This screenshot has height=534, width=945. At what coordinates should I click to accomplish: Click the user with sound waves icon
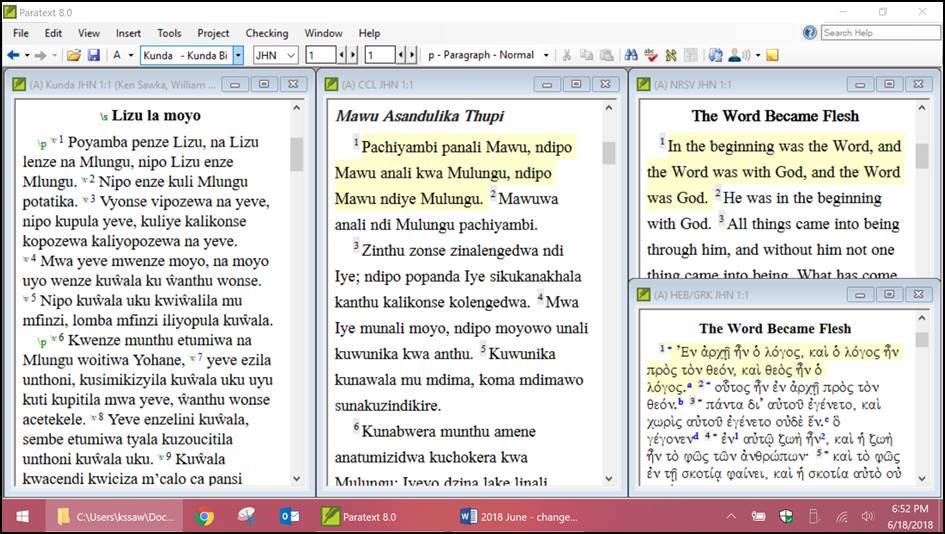coord(738,55)
